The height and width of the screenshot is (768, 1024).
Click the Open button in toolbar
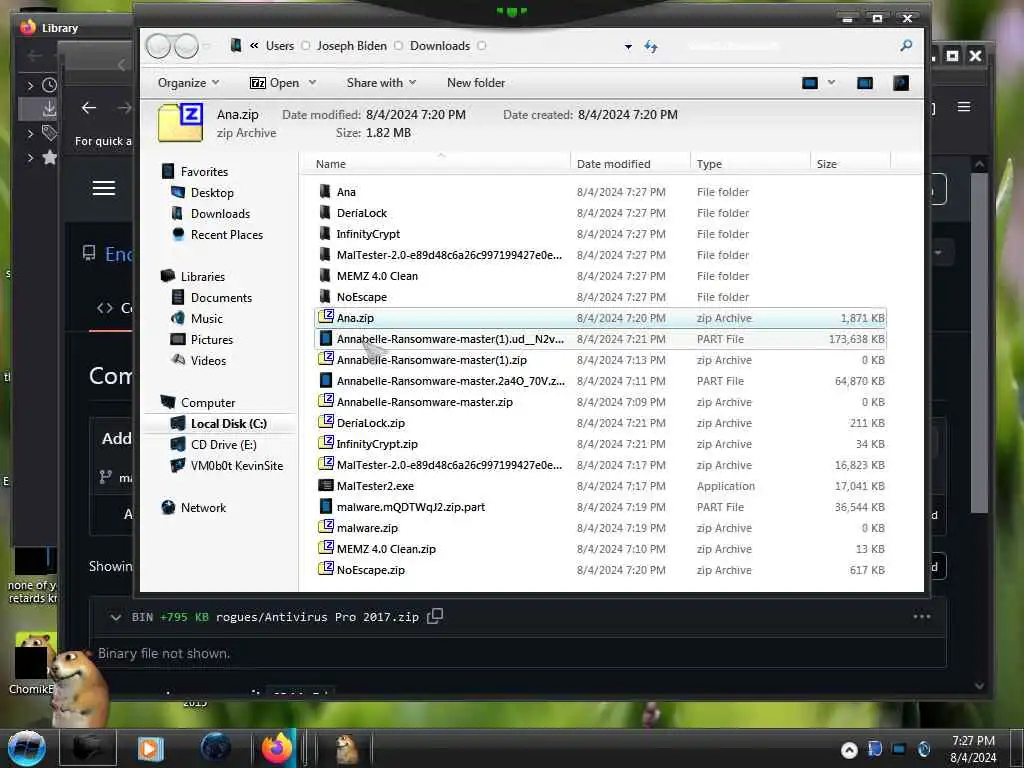coord(274,83)
